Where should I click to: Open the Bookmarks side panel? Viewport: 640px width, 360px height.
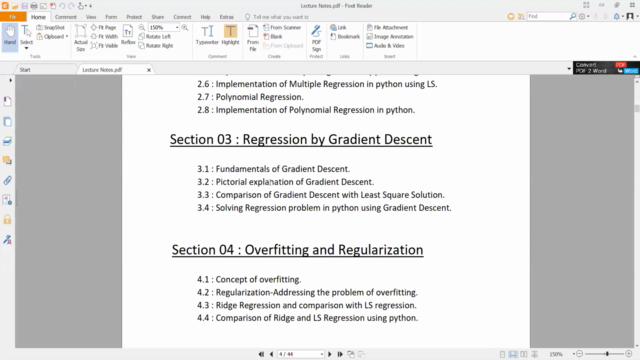tap(7, 101)
